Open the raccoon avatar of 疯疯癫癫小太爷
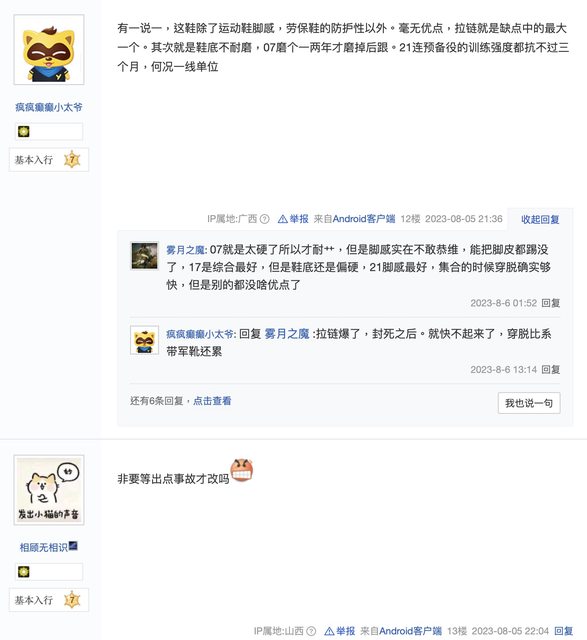 (x=49, y=50)
